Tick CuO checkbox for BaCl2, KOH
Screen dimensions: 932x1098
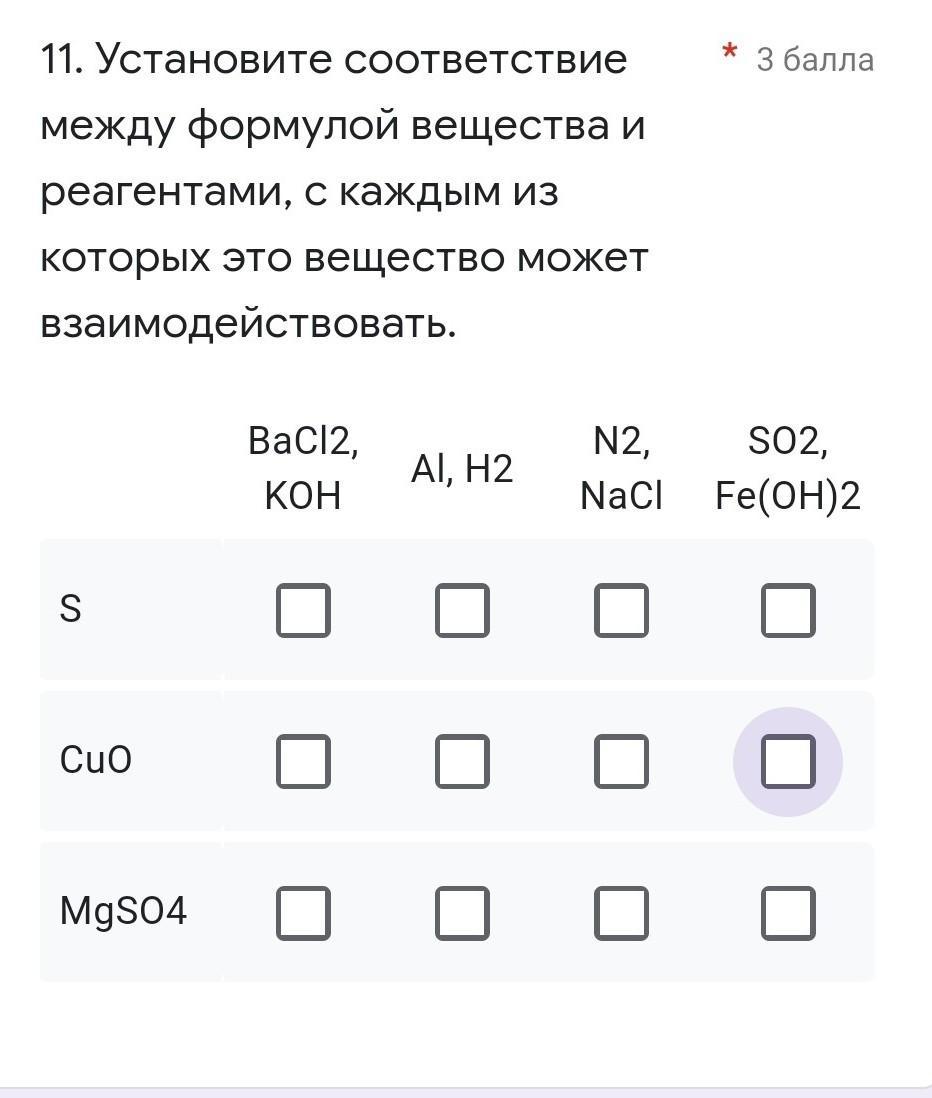click(x=303, y=761)
